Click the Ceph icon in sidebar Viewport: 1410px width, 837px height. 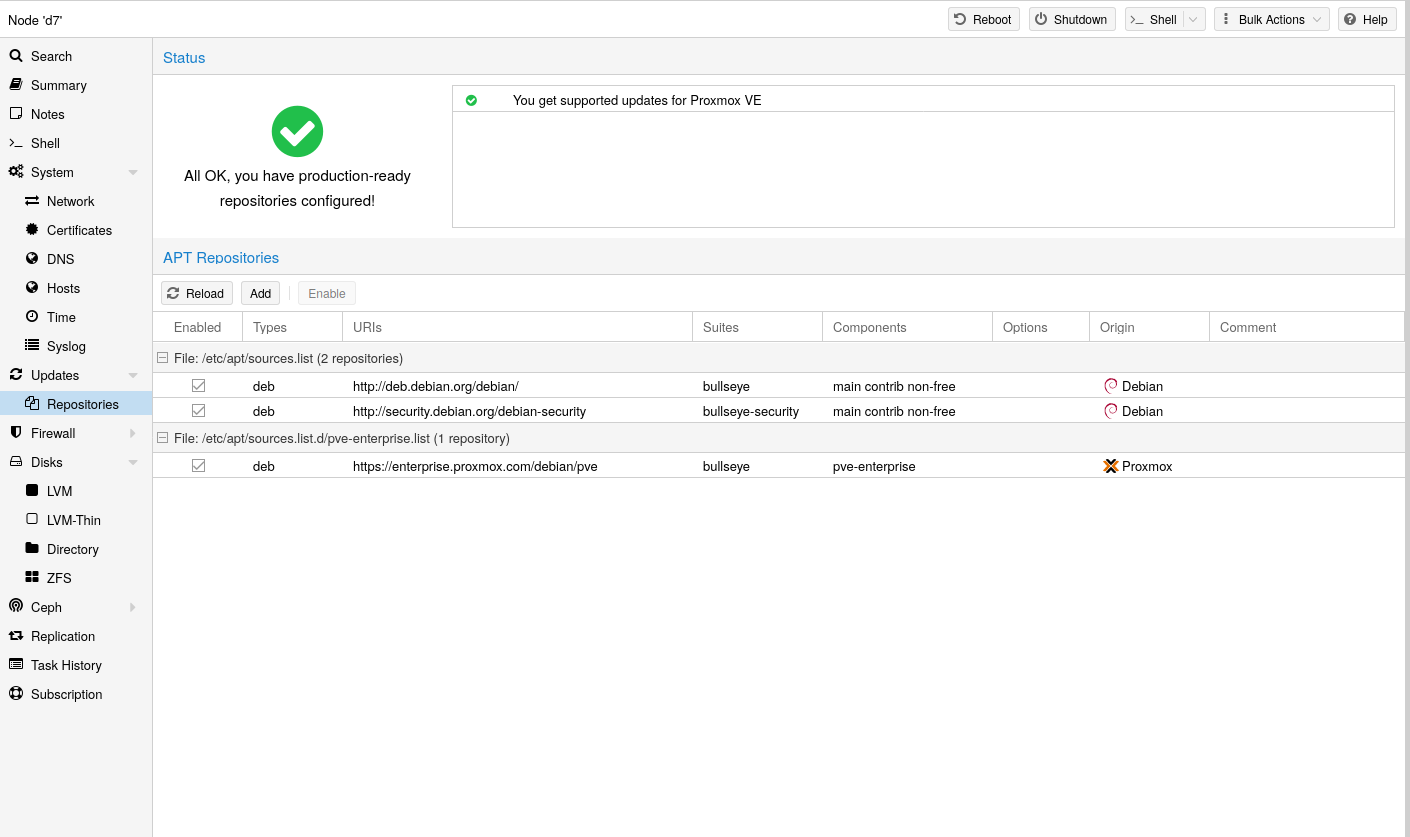click(x=16, y=607)
